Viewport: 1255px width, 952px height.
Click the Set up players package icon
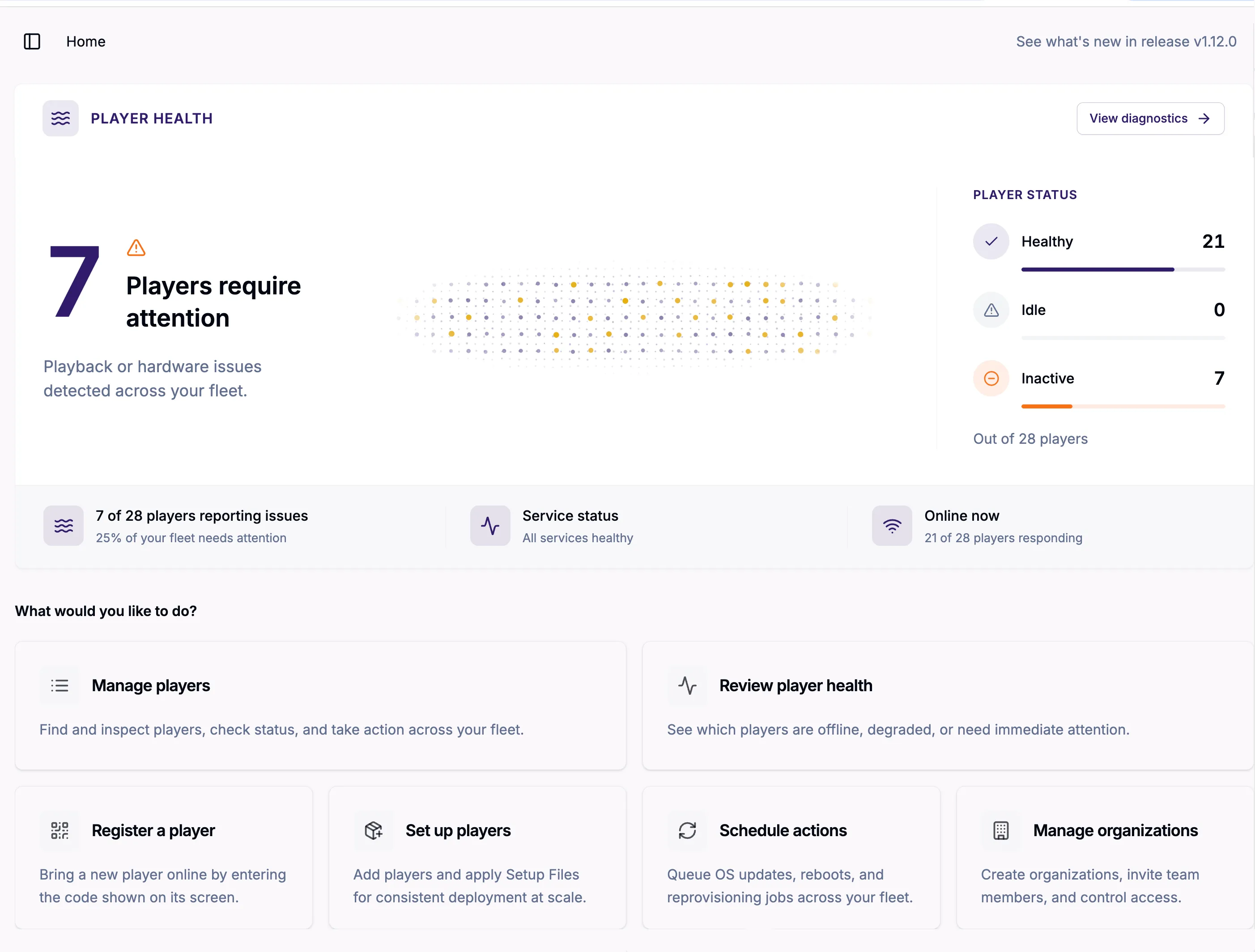pos(373,831)
